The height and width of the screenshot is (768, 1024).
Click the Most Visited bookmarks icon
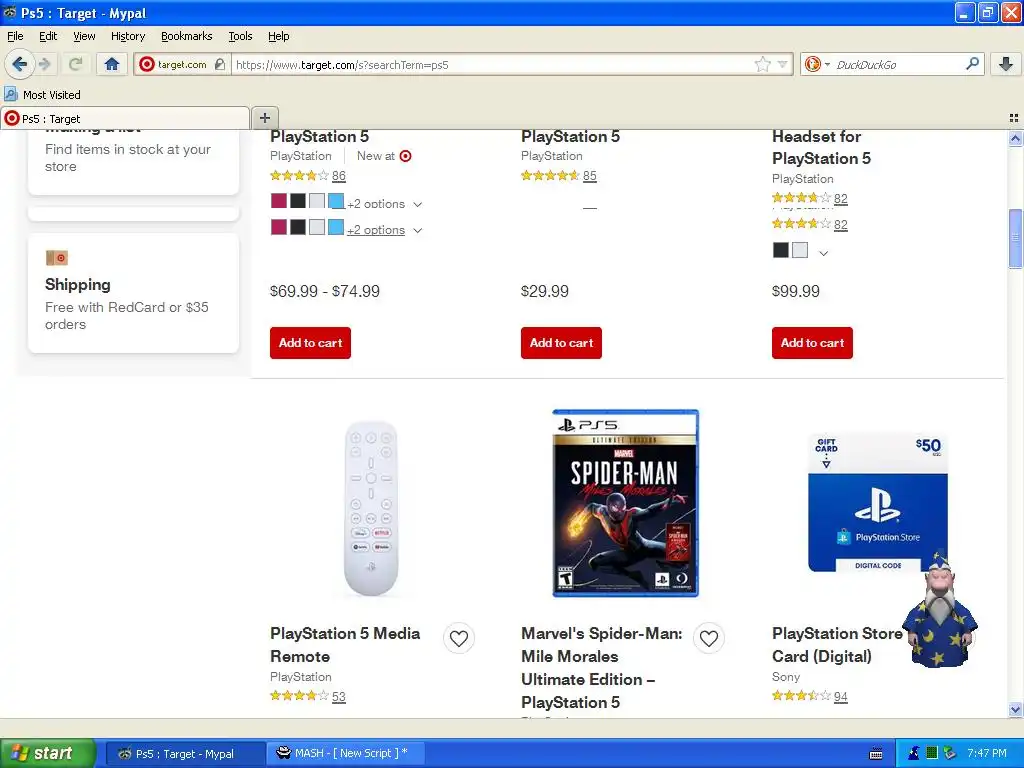pos(10,94)
